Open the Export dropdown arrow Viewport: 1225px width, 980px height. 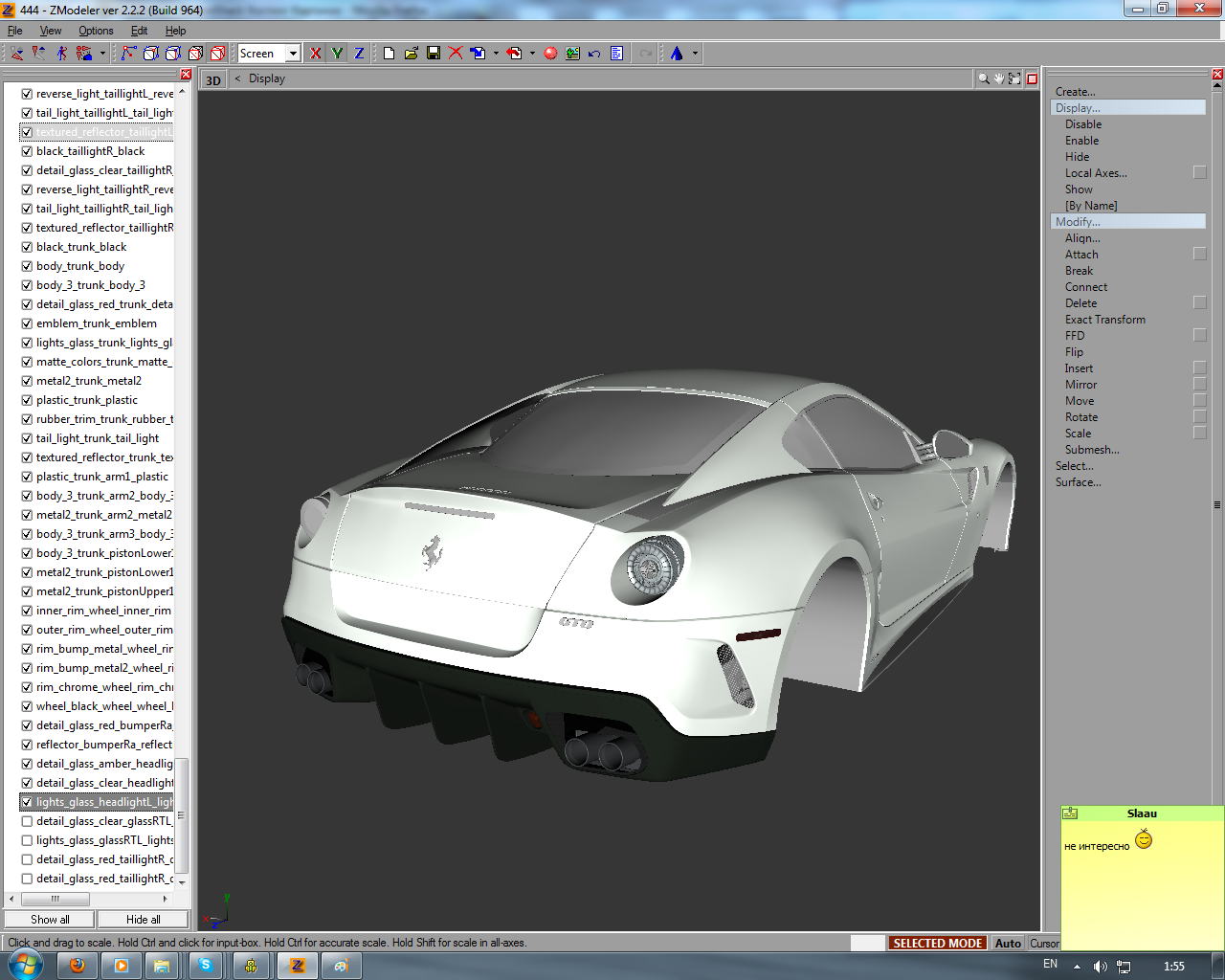[532, 54]
